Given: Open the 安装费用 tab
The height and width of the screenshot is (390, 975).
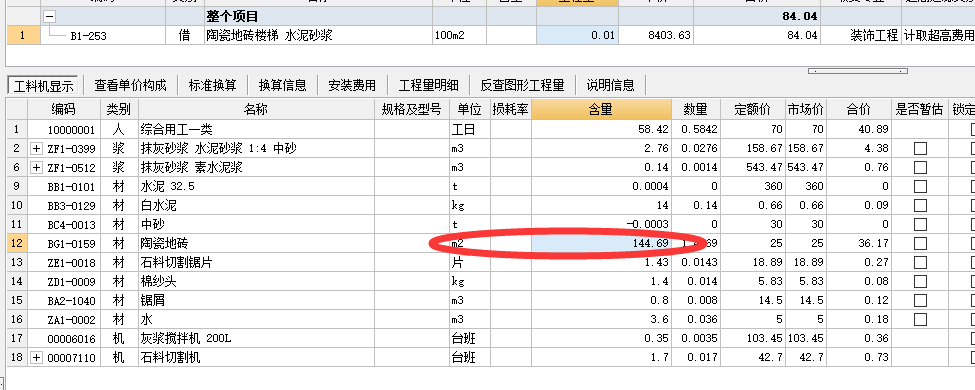Looking at the screenshot, I should pyautogui.click(x=352, y=85).
